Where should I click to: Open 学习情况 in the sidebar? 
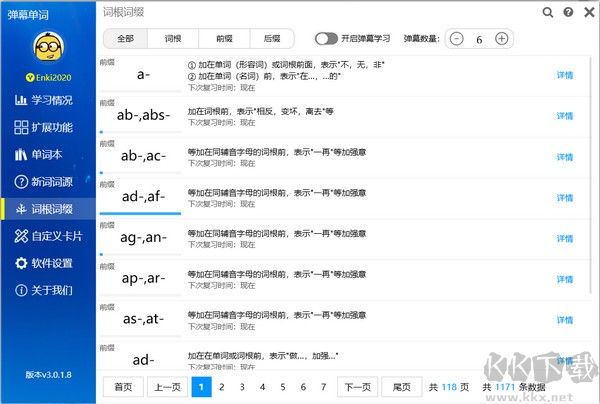point(48,100)
